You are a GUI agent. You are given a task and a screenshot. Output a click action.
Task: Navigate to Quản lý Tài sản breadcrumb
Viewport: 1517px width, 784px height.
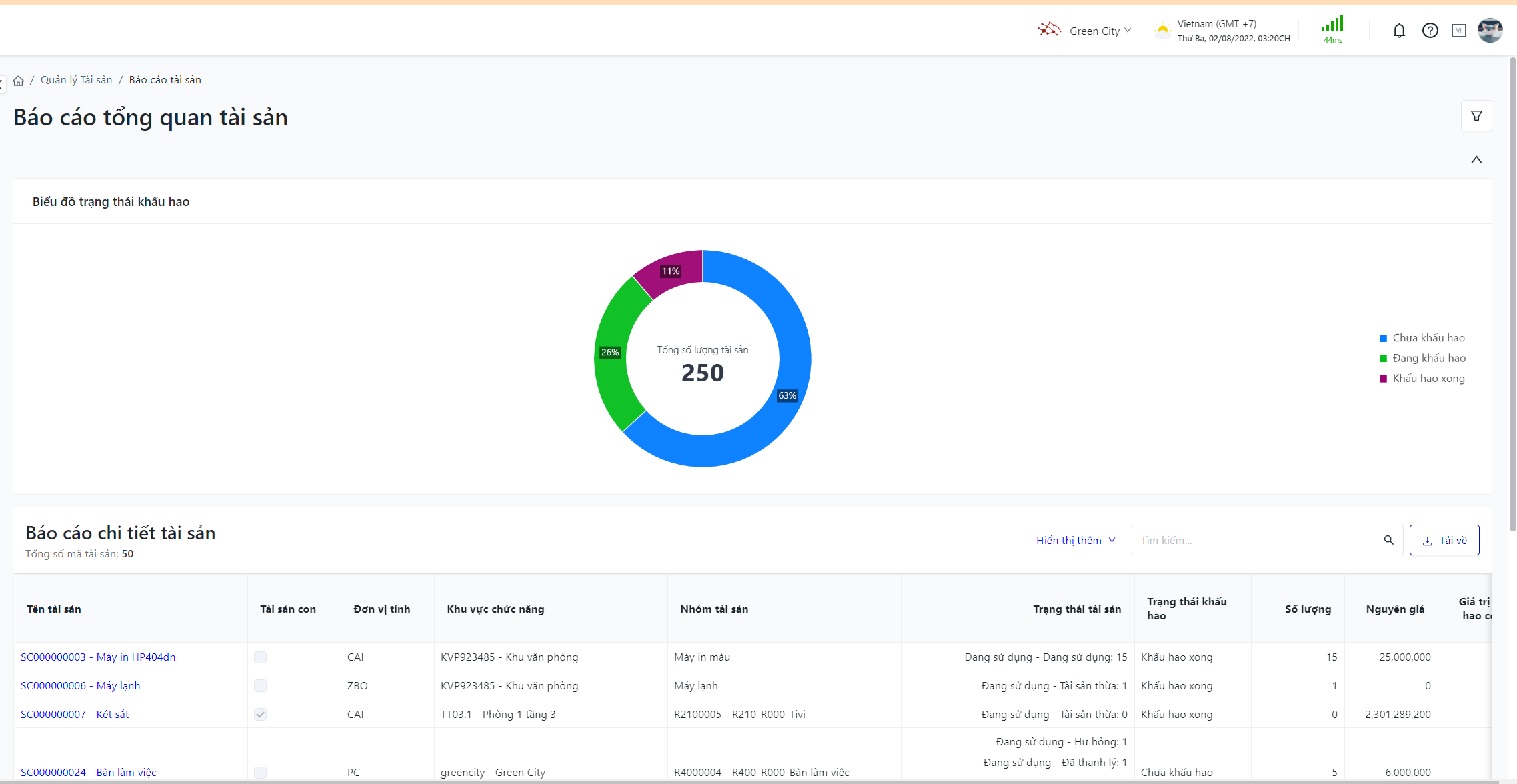[x=76, y=80]
